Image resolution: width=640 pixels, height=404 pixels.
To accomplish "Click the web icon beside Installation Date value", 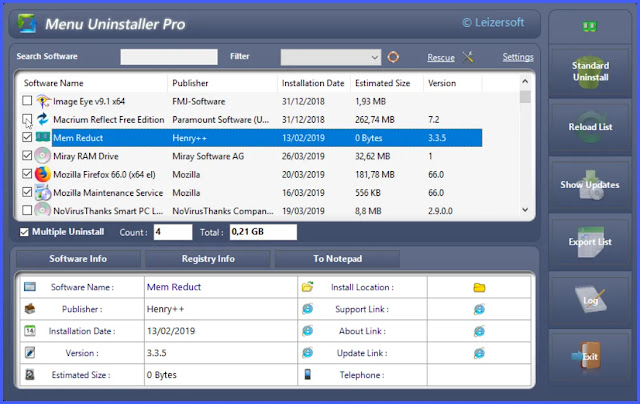I will (307, 331).
